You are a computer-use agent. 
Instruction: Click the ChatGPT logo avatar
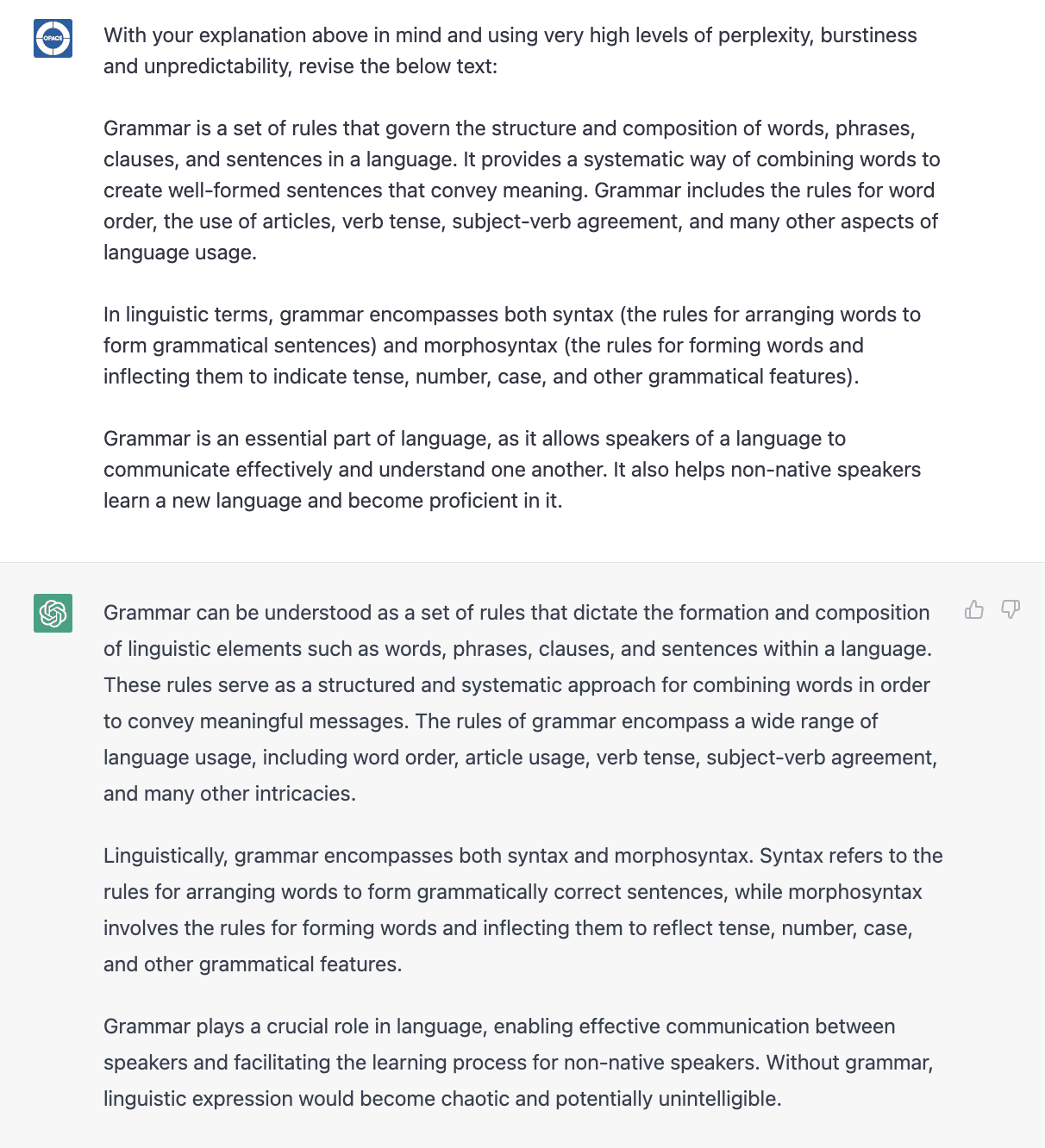53,613
